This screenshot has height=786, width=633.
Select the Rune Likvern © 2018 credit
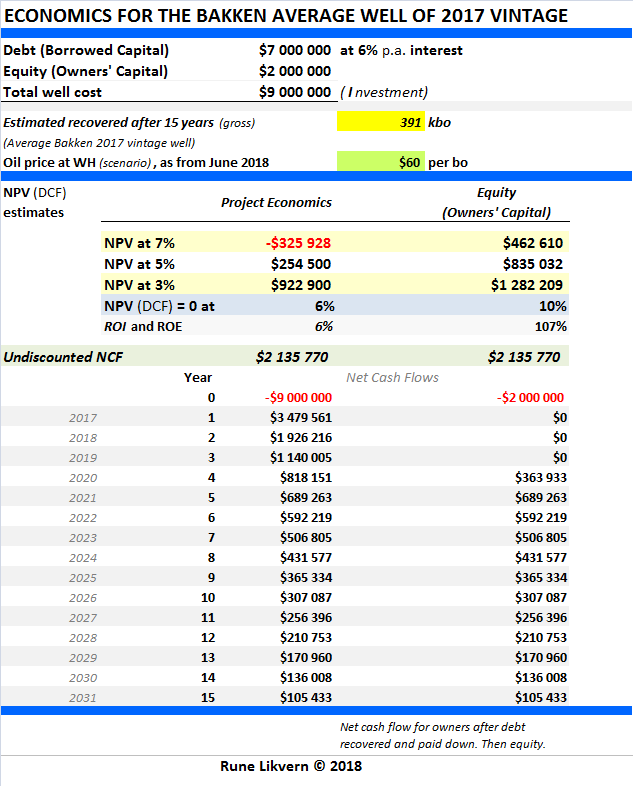coord(291,766)
